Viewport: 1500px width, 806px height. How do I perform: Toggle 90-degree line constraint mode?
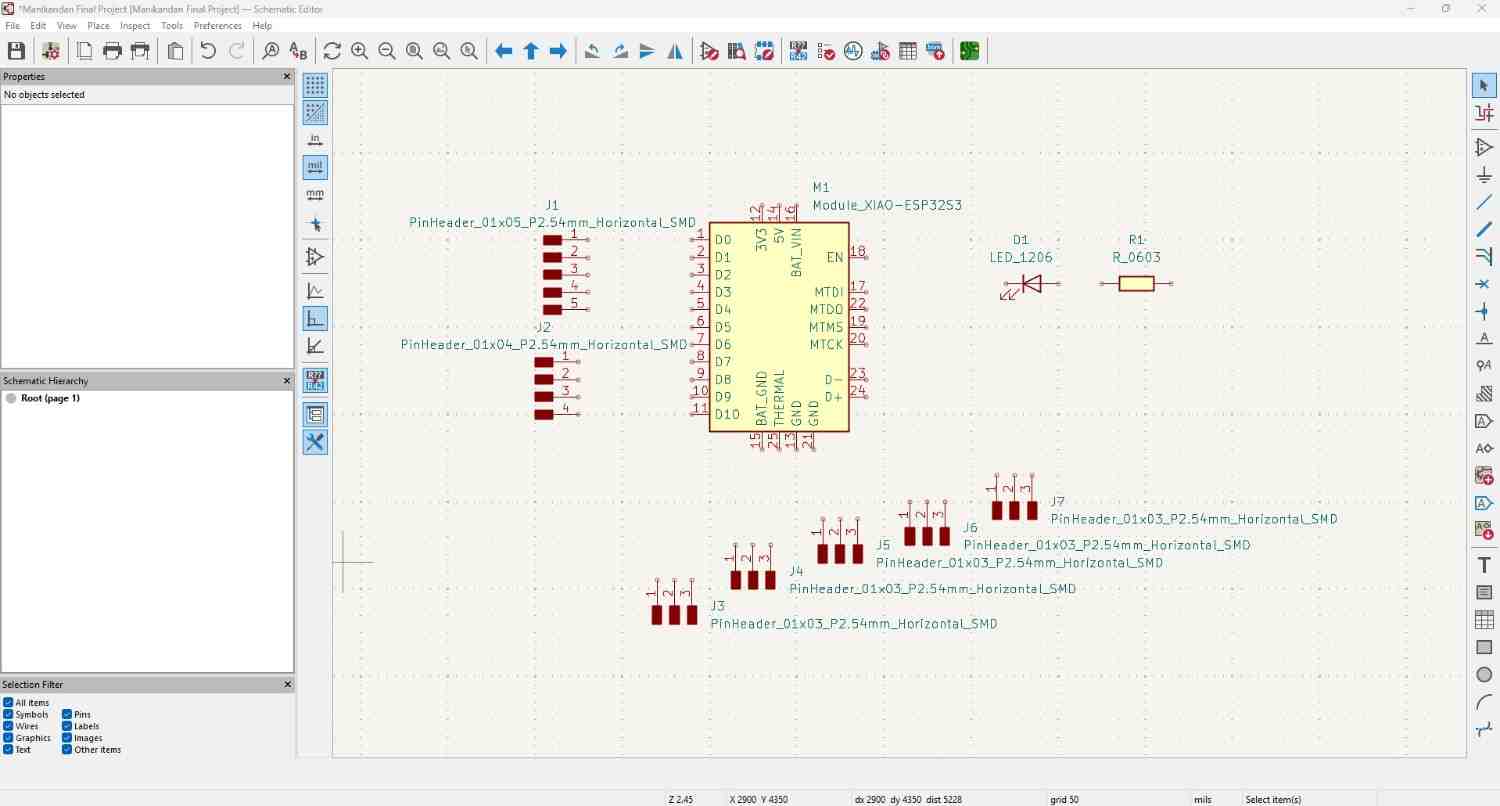pos(315,318)
